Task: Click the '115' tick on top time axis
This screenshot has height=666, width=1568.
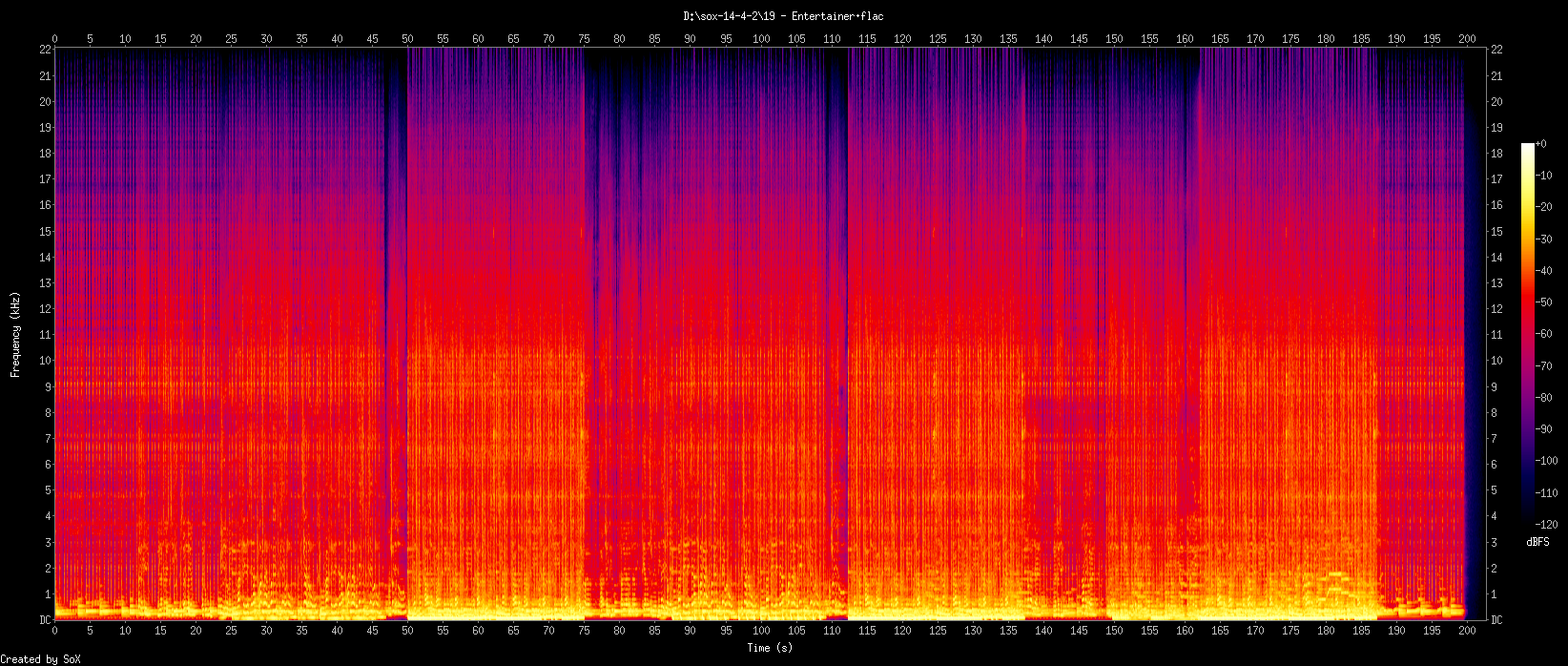Action: pyautogui.click(x=867, y=39)
